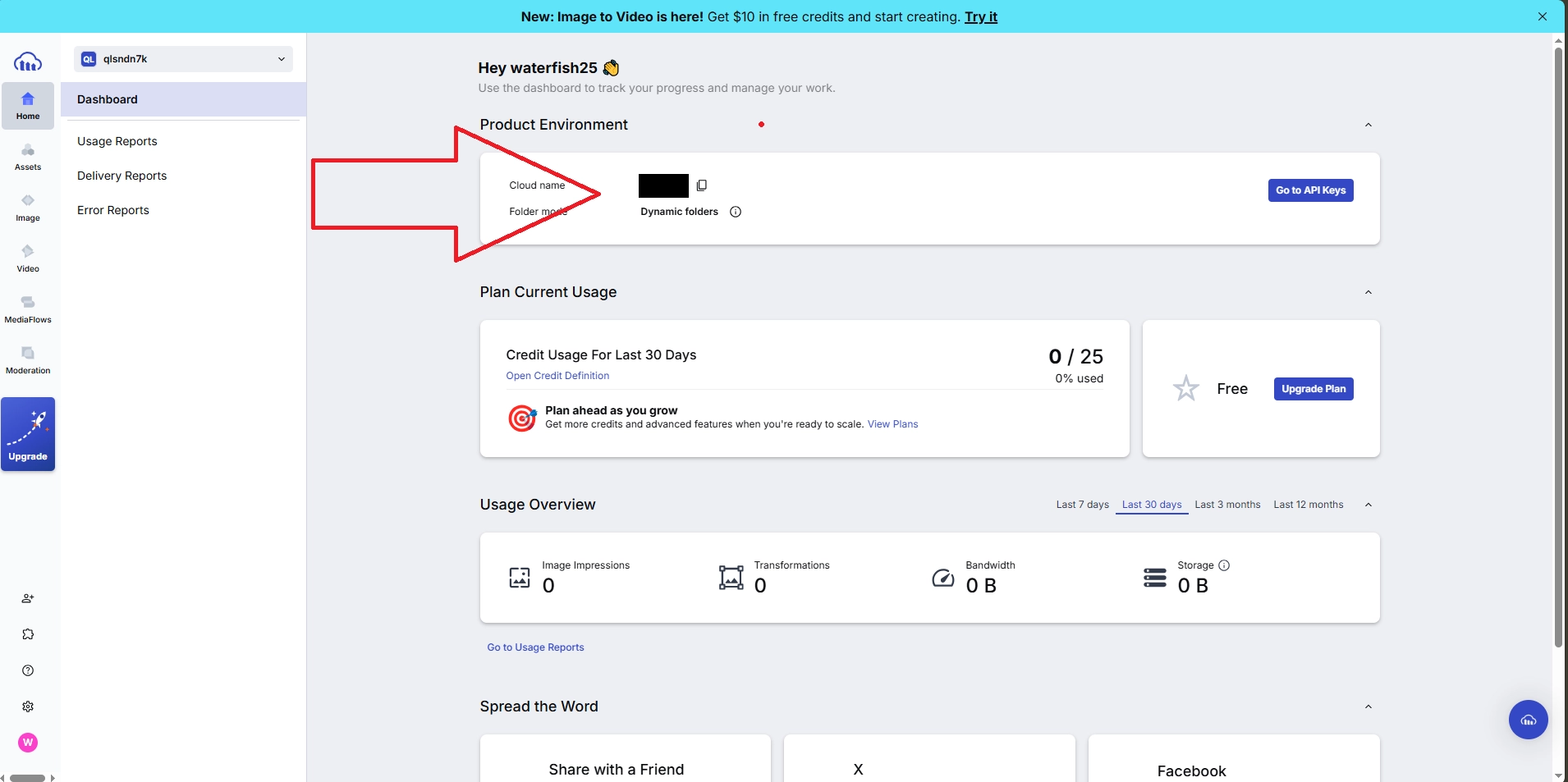Collapse the Usage Overview section
This screenshot has width=1568, height=782.
pos(1369,505)
